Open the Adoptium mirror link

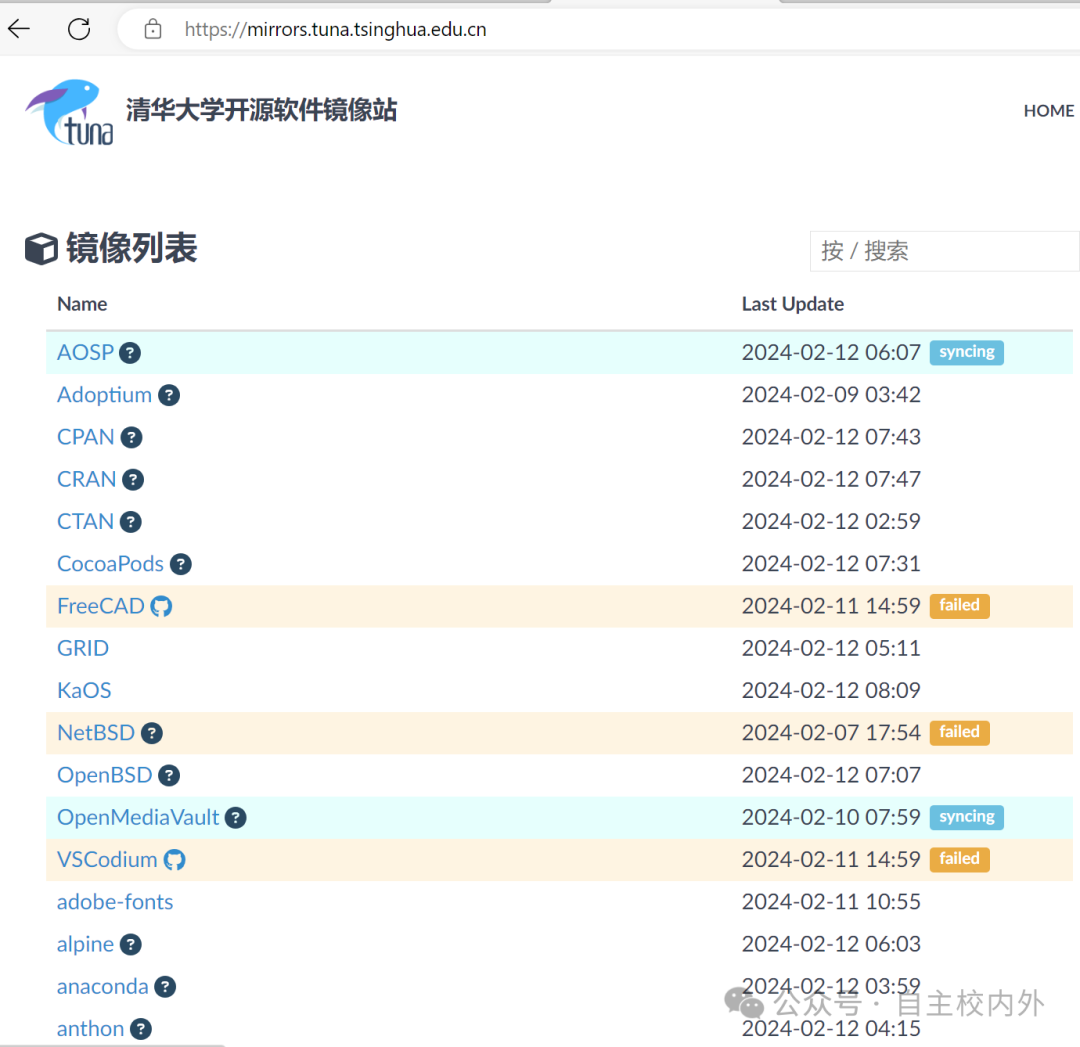[x=104, y=395]
